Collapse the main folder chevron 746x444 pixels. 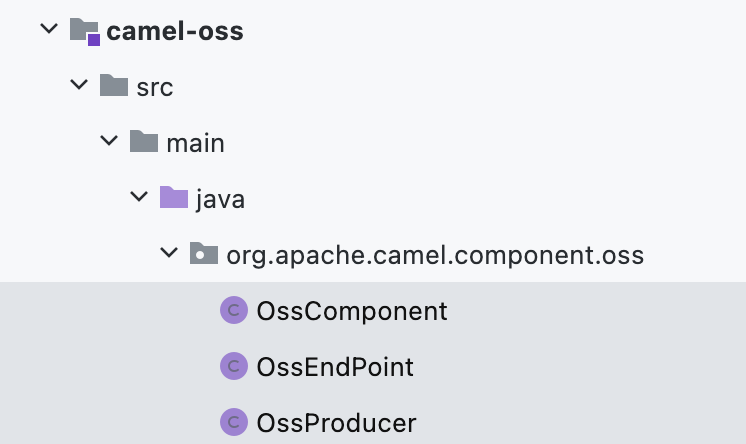109,140
